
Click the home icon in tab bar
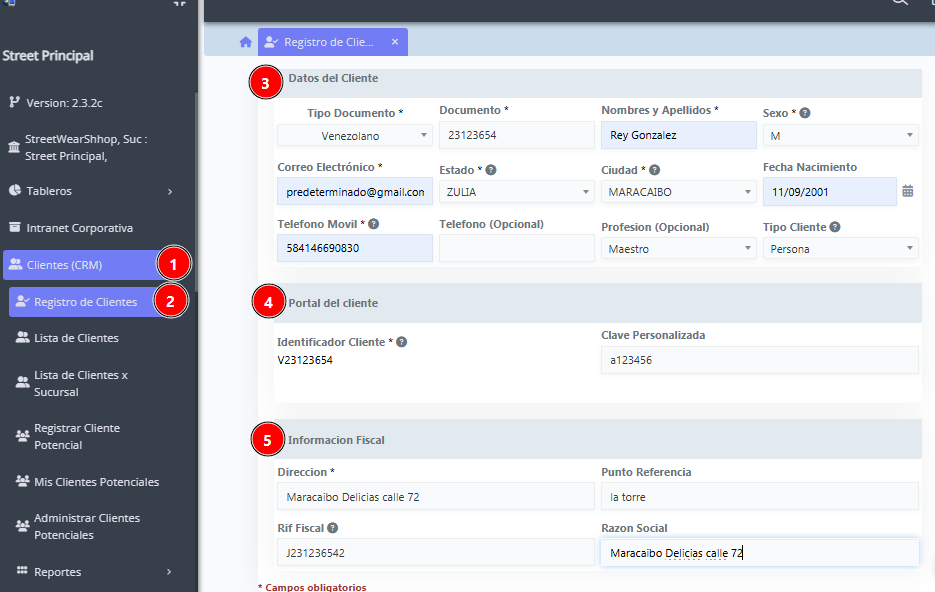tap(245, 42)
